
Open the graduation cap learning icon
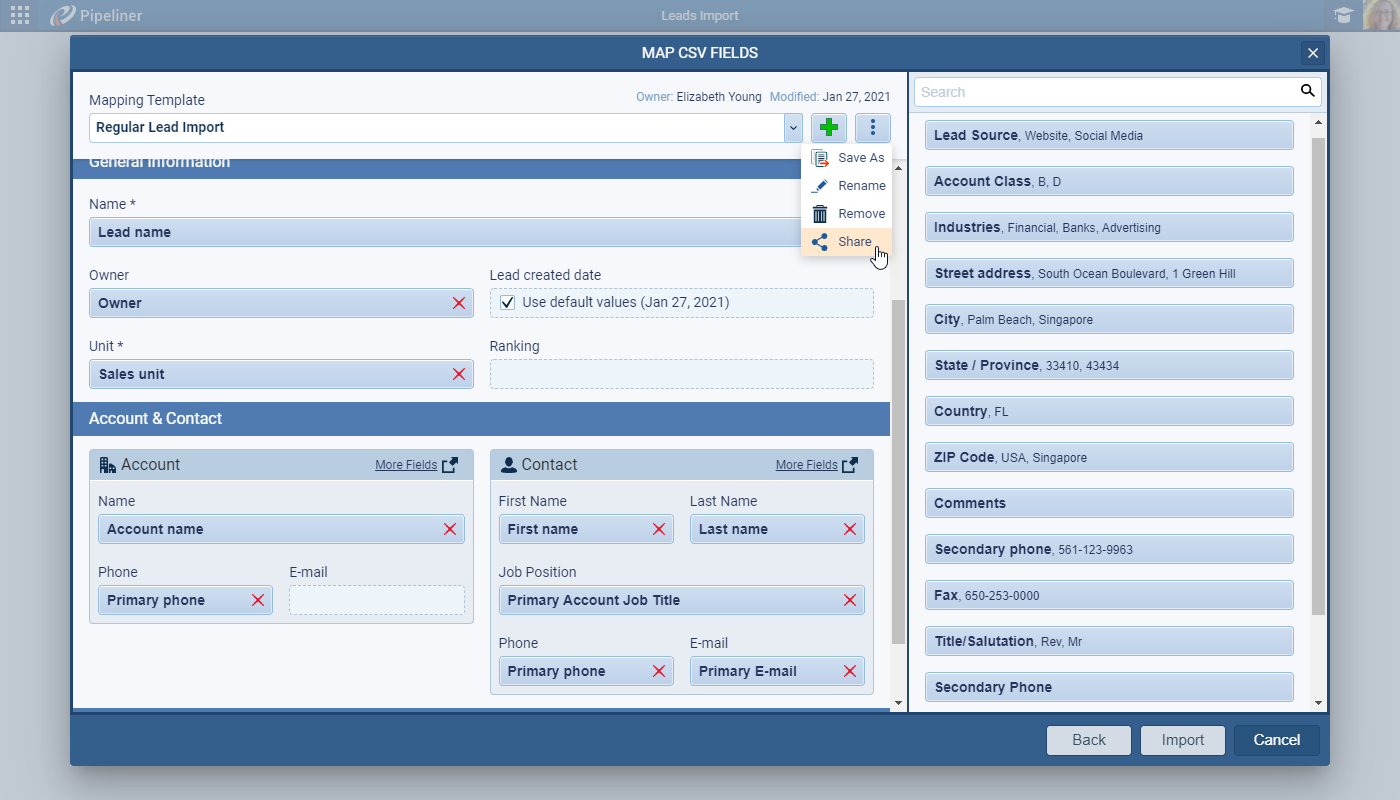coord(1344,15)
